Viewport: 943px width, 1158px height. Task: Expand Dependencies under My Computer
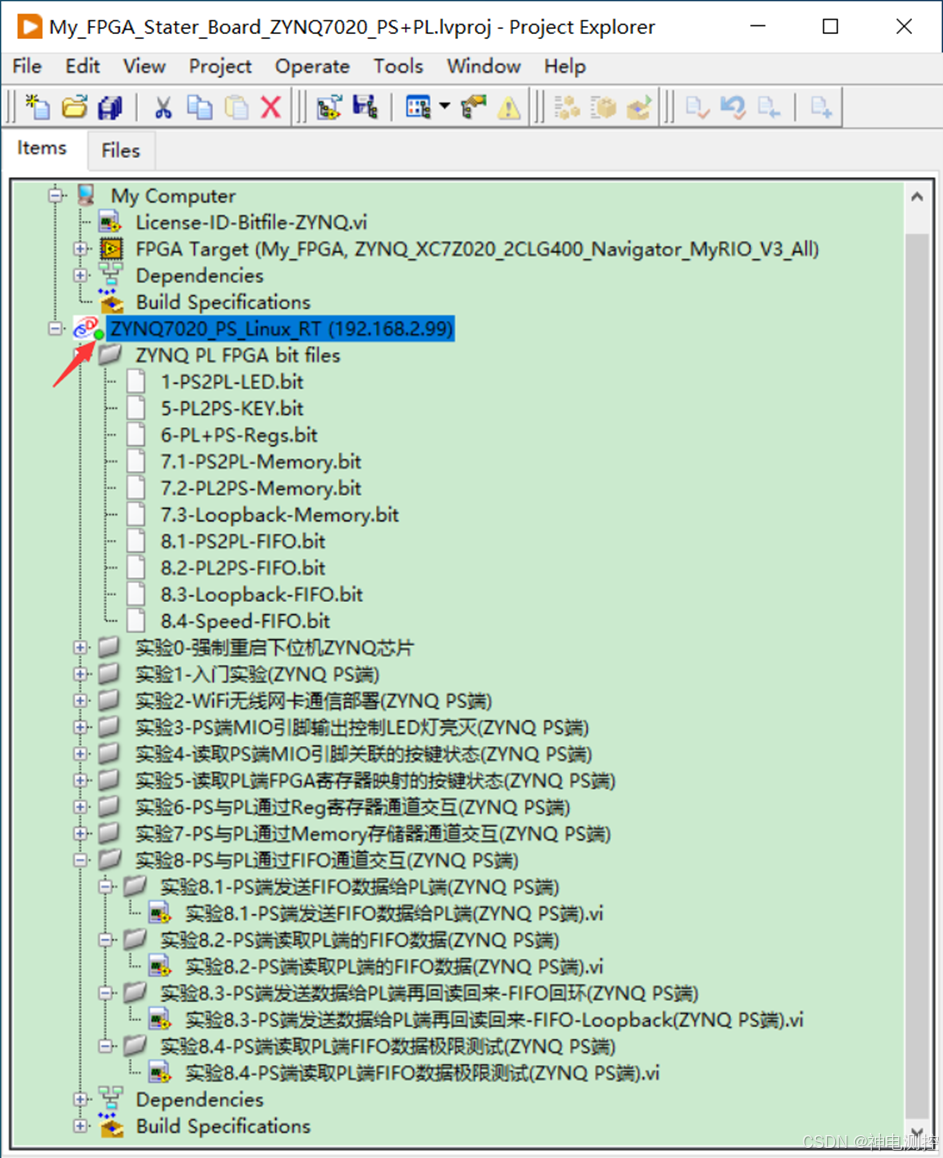pos(80,275)
